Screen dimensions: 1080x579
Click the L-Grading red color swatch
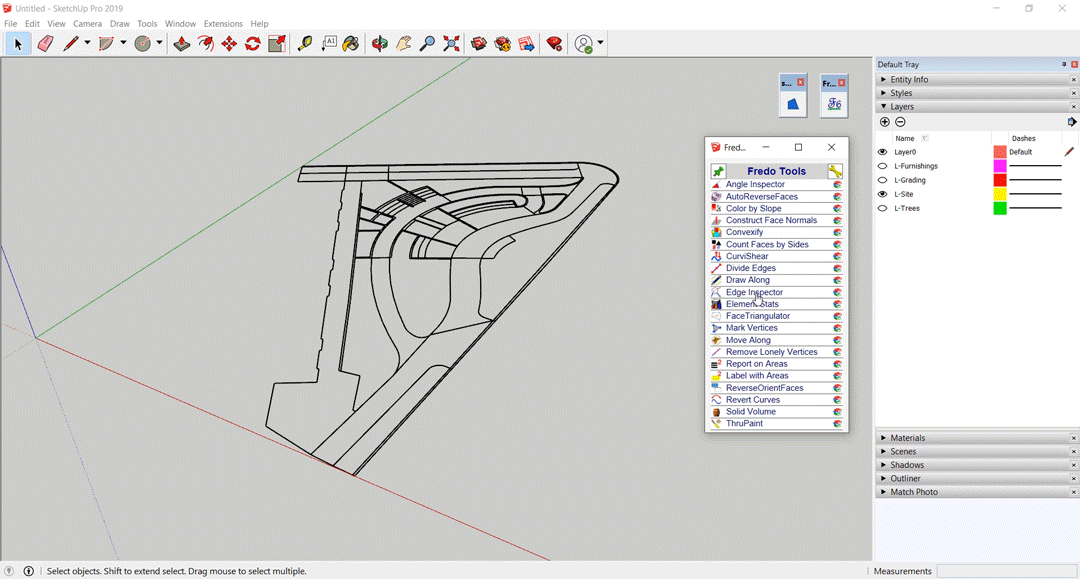(999, 180)
